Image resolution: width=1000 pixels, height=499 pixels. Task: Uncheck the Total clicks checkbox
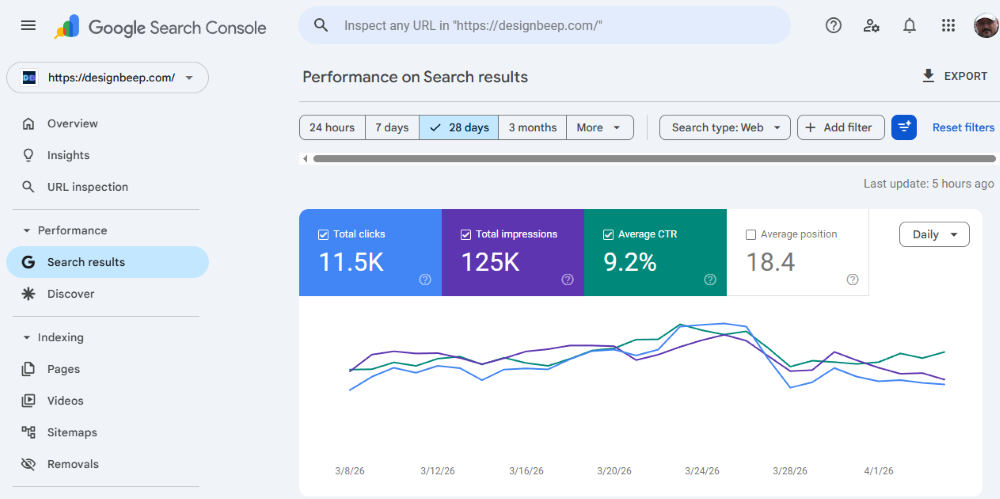click(x=323, y=234)
